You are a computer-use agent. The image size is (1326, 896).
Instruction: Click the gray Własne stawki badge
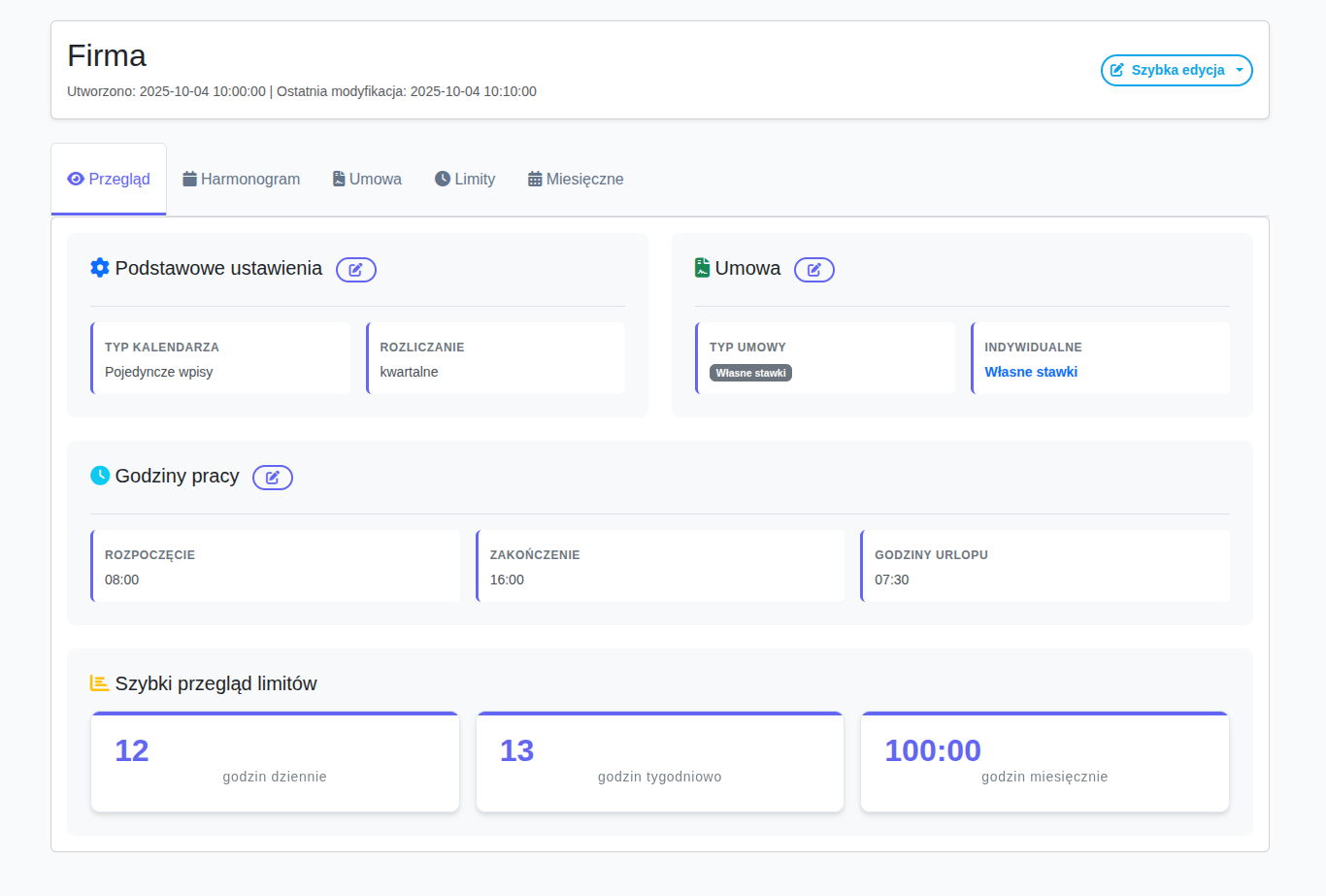point(750,373)
